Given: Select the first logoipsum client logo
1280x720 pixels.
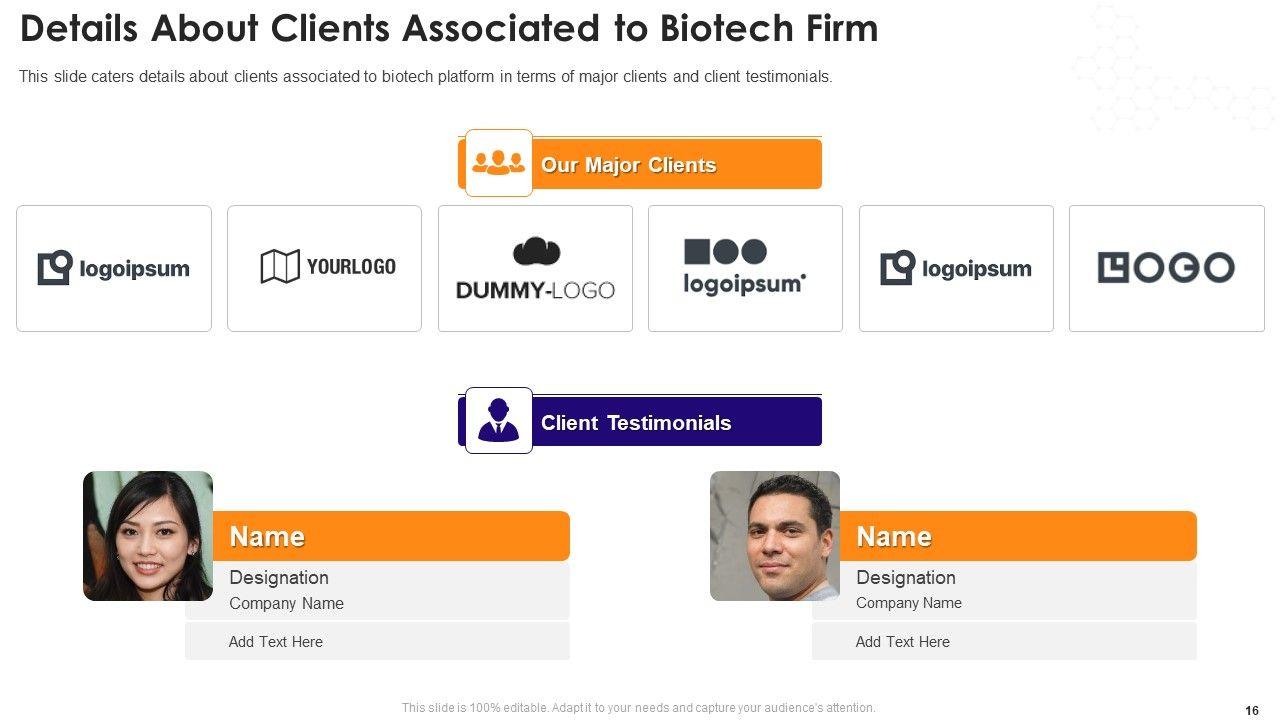Looking at the screenshot, I should point(114,268).
